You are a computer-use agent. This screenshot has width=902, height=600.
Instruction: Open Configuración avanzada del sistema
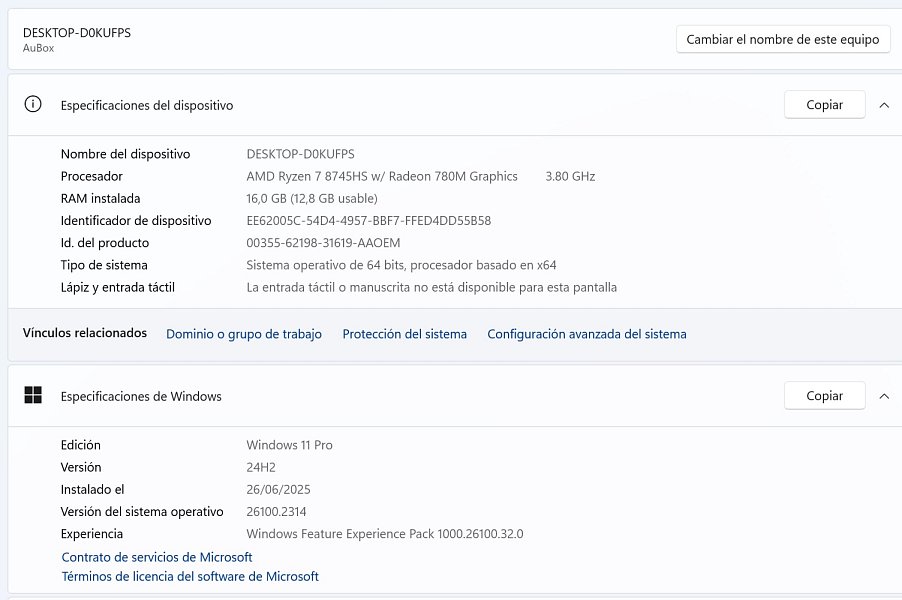point(586,334)
